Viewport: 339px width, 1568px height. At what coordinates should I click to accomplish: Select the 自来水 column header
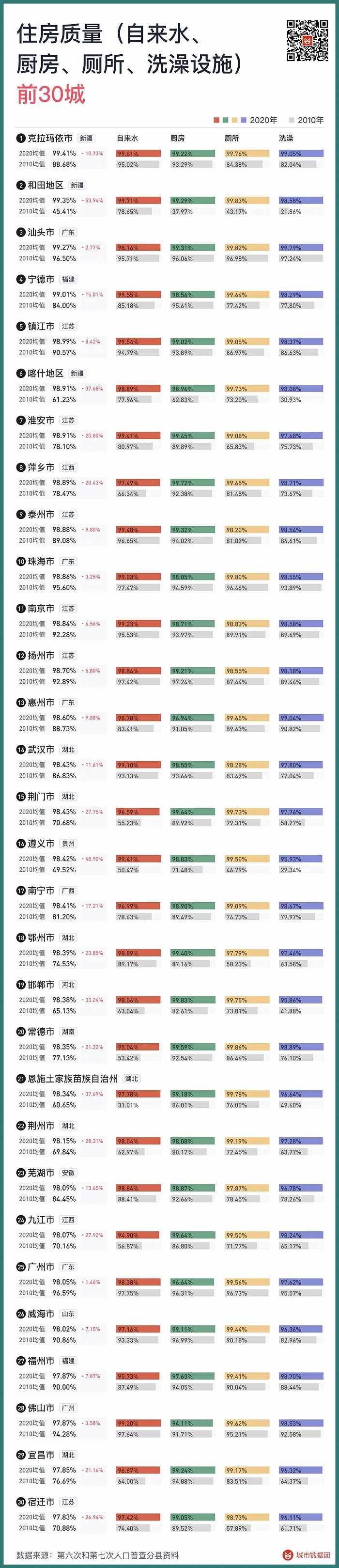click(x=127, y=139)
